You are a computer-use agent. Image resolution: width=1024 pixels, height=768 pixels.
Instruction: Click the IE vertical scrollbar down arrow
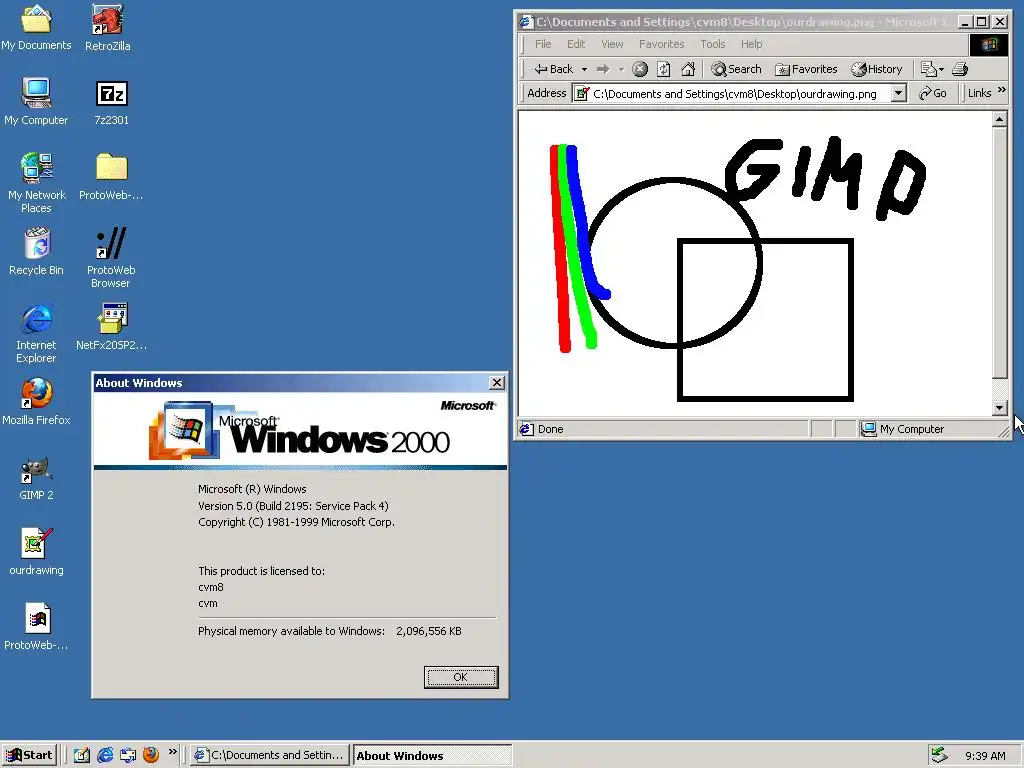[x=999, y=408]
